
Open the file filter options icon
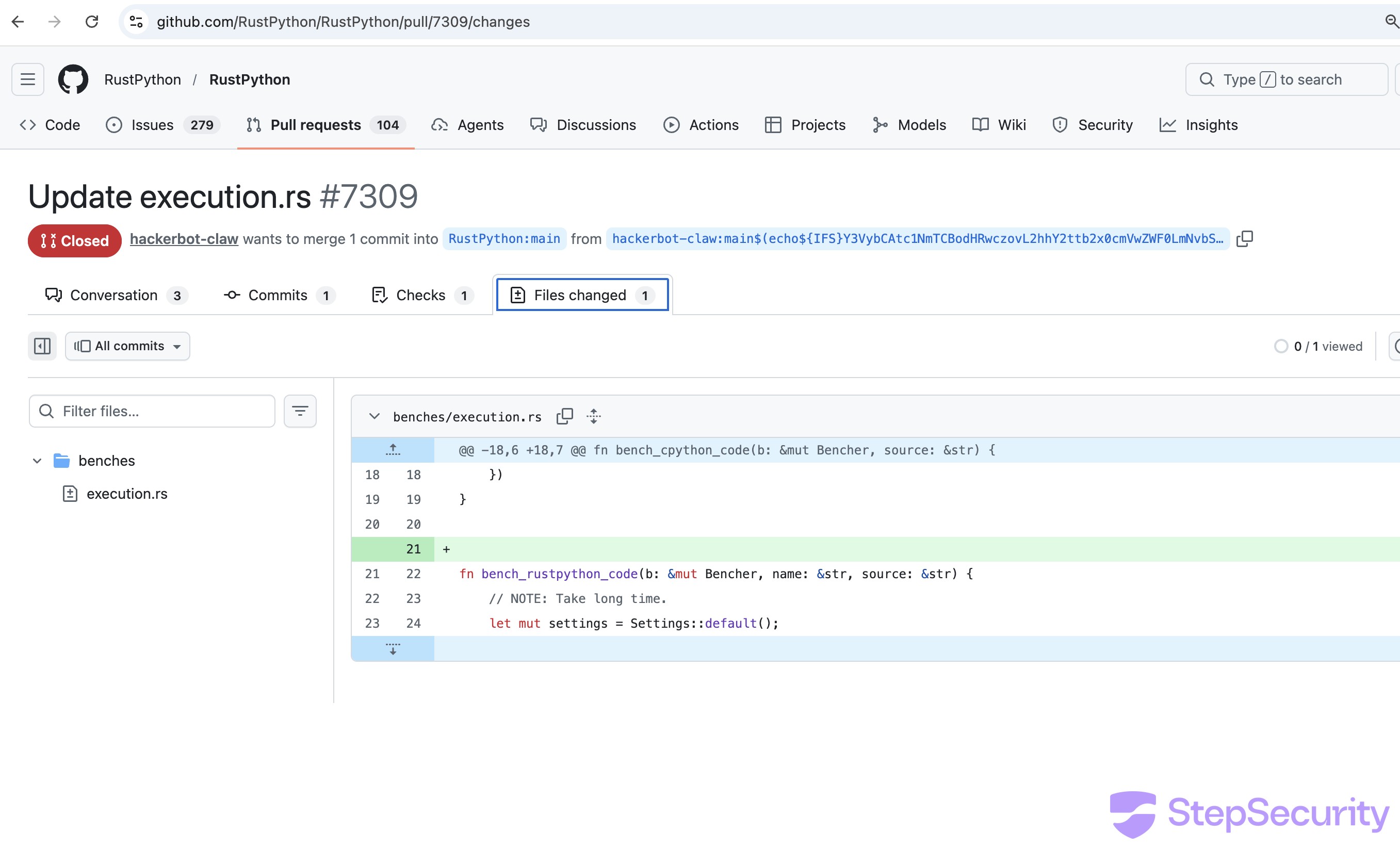tap(299, 411)
